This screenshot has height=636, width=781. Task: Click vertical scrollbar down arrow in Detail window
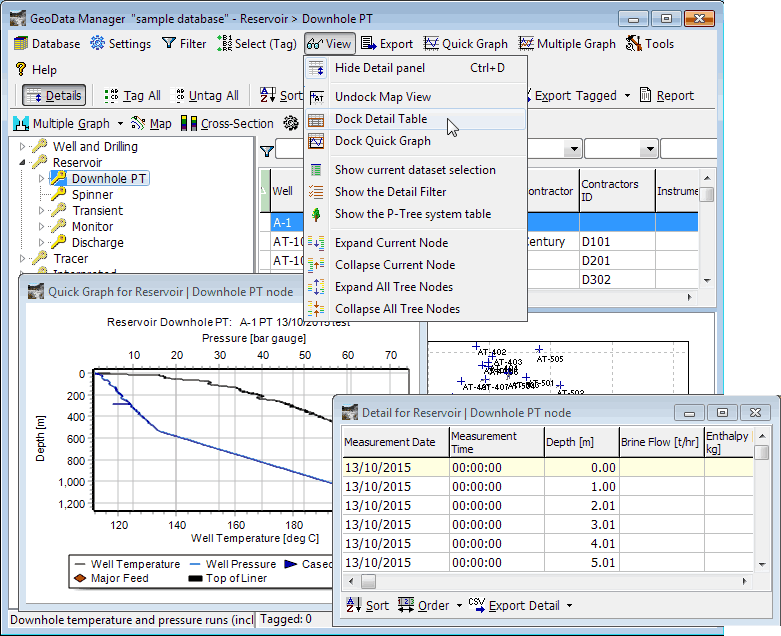[x=762, y=565]
